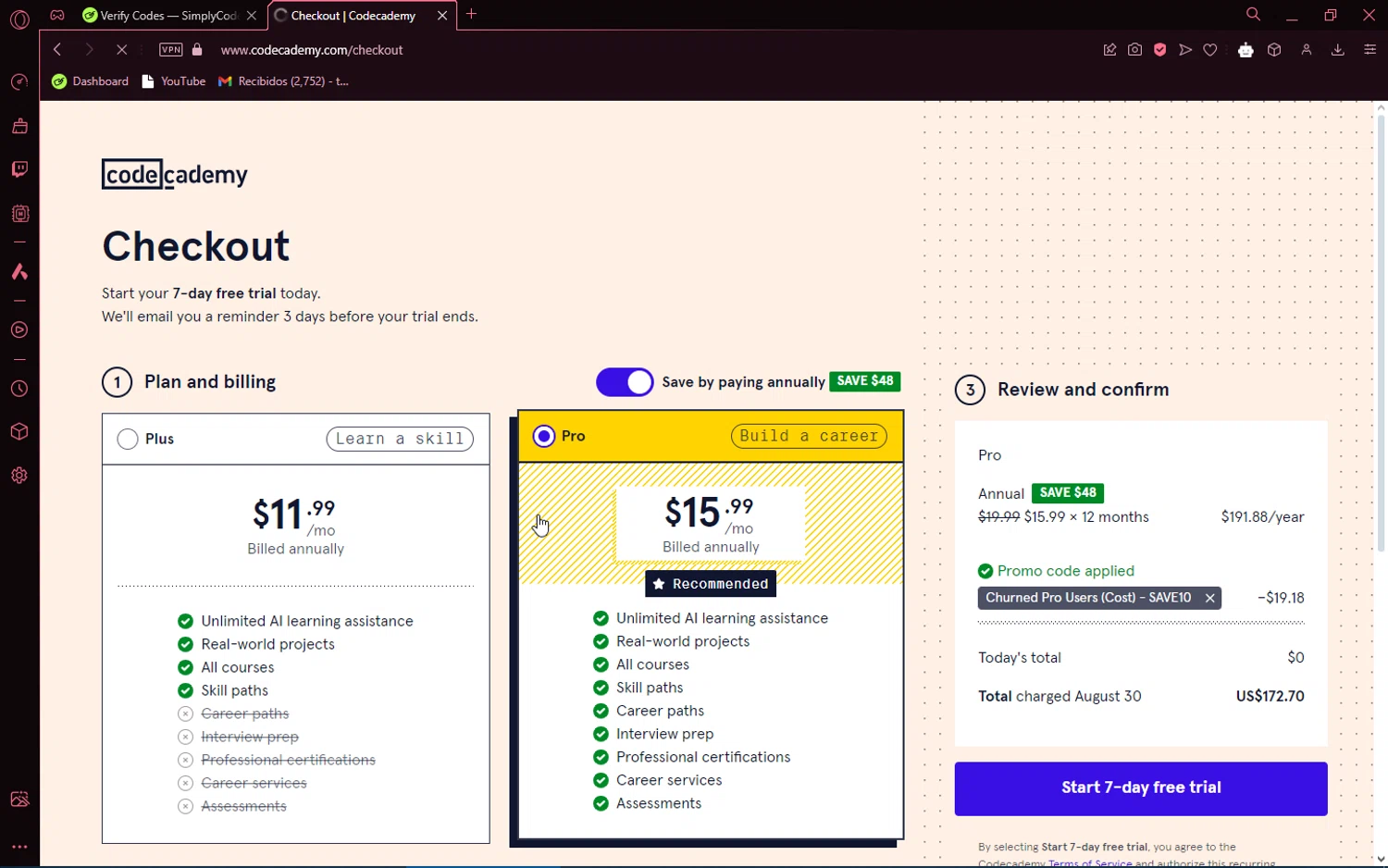Click Terms of Service link
Screen dimensions: 1388x868
tap(1090, 862)
